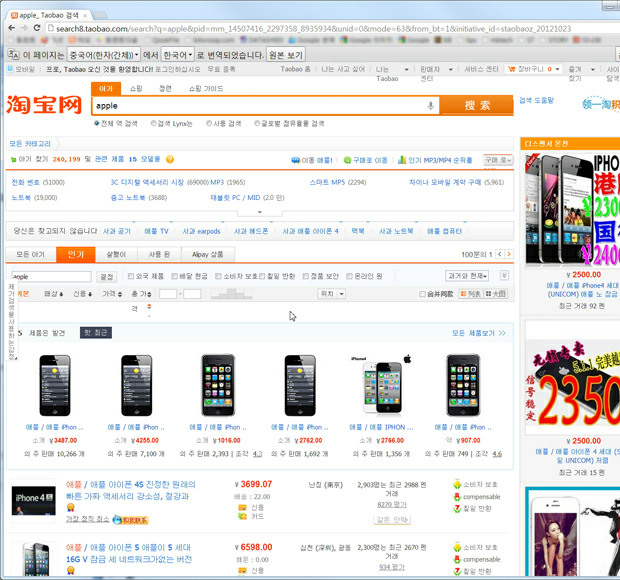Screen dimensions: 620x580
Task: Click the 신용 card icon under ¥3699.07
Action: tap(242, 507)
